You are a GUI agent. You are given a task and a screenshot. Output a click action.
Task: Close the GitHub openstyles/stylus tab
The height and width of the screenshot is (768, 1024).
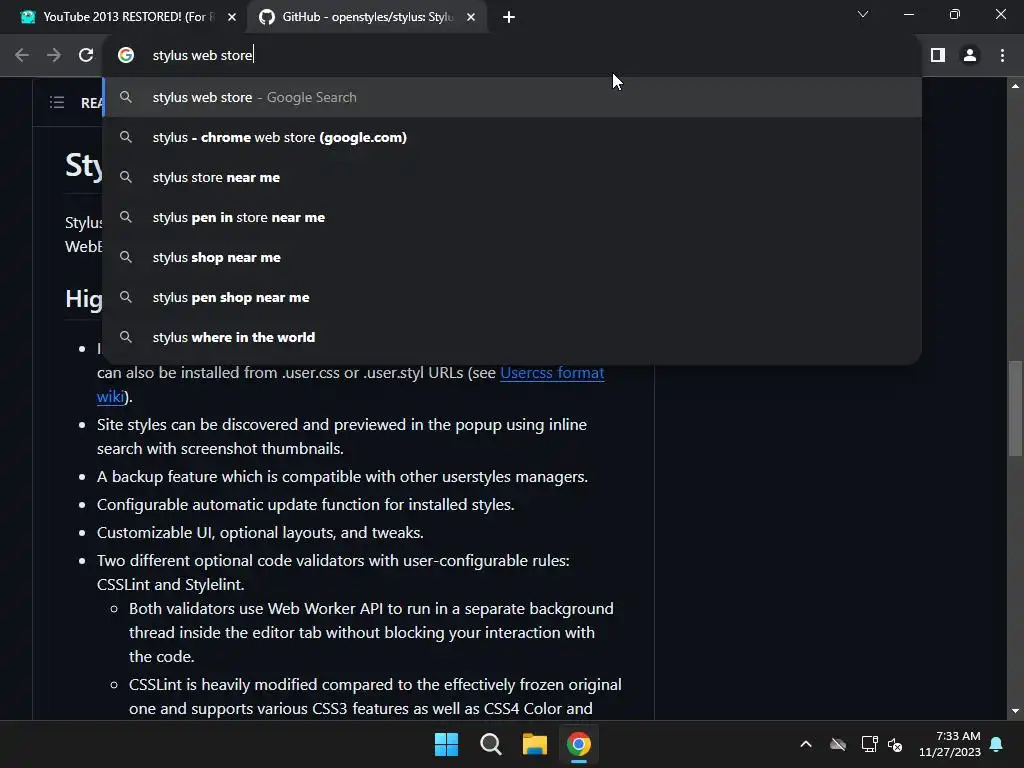tap(471, 17)
